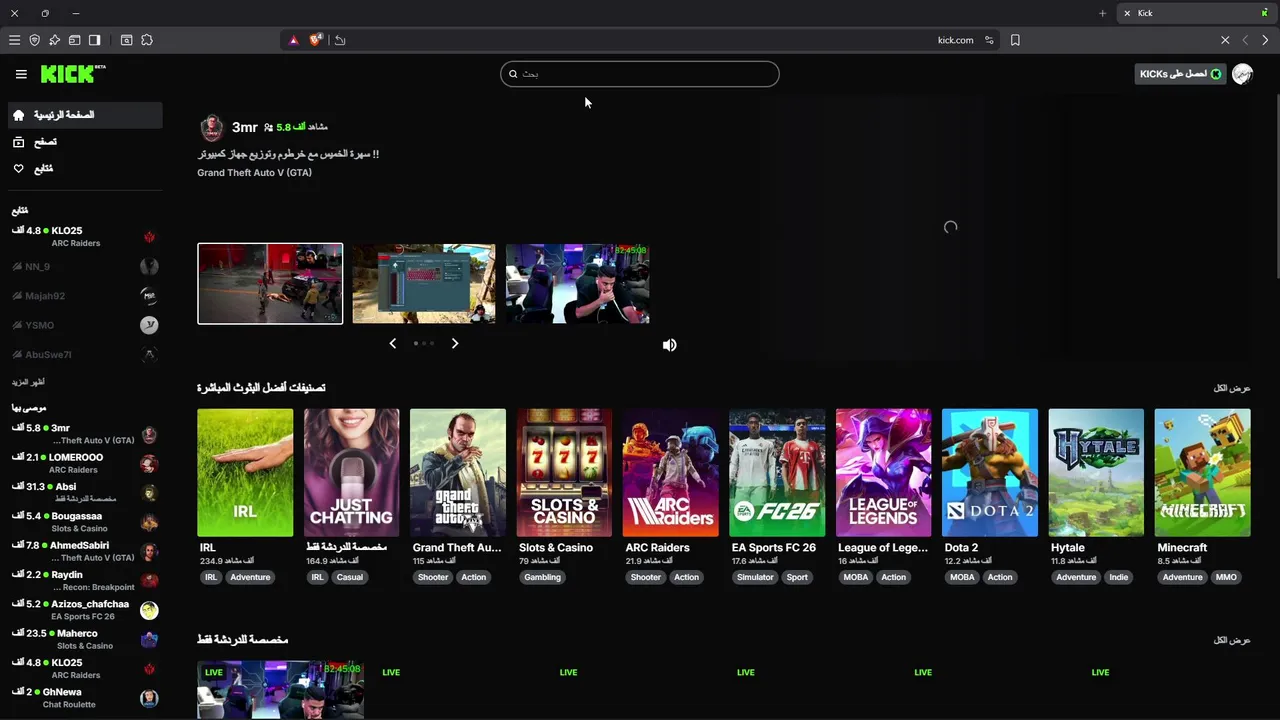Image resolution: width=1280 pixels, height=720 pixels.
Task: Click the magnifier icon in the Kick search box
Action: [513, 74]
